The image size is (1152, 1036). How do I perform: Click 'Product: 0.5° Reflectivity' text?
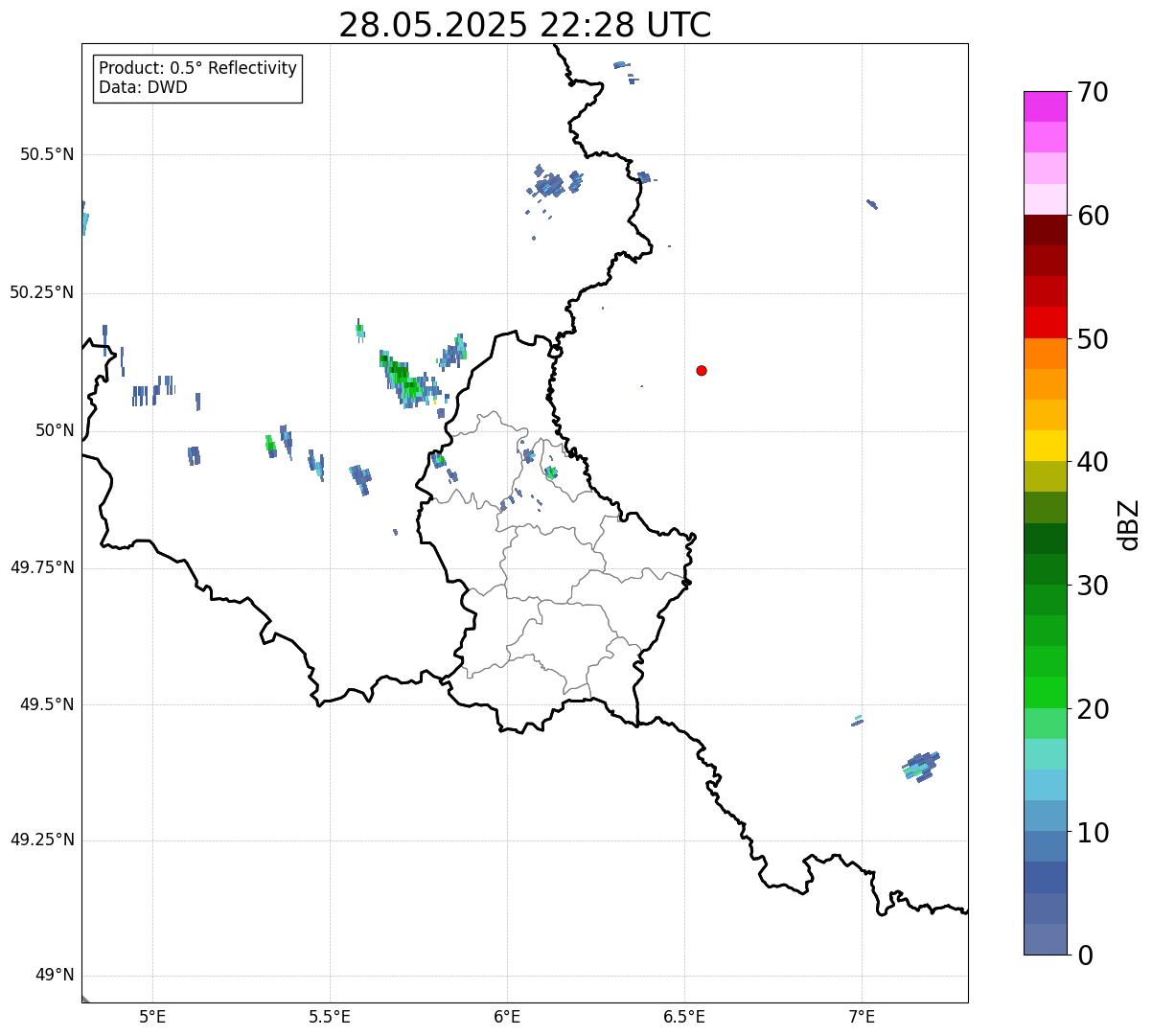point(198,69)
